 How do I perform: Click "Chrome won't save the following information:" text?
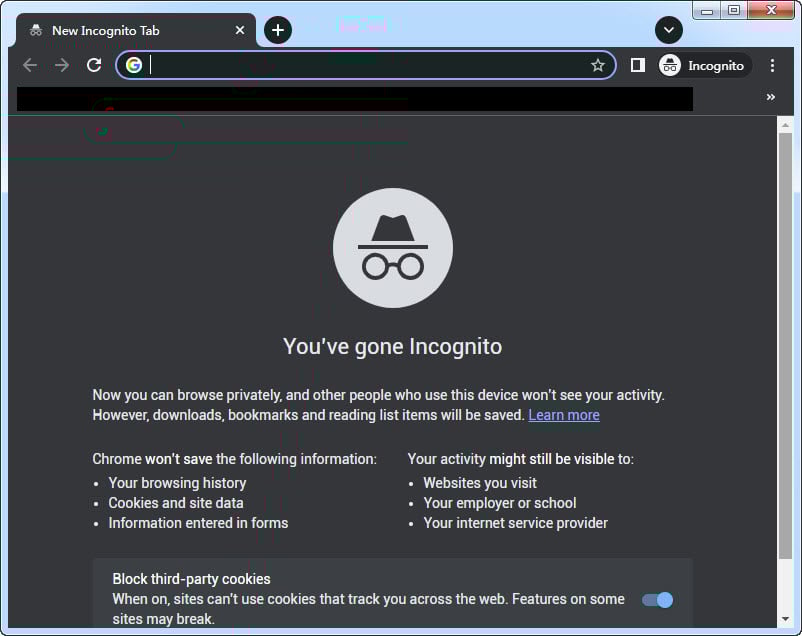[x=234, y=459]
